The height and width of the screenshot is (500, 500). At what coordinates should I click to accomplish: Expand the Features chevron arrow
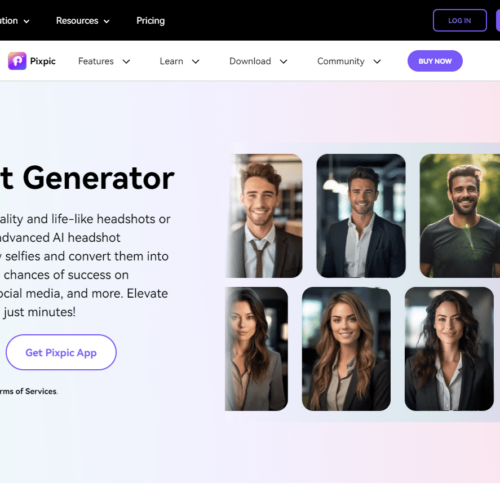(x=126, y=62)
